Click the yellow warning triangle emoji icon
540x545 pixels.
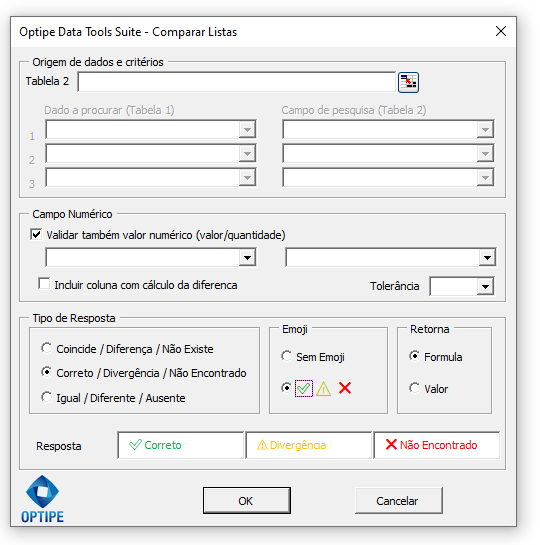tap(324, 388)
